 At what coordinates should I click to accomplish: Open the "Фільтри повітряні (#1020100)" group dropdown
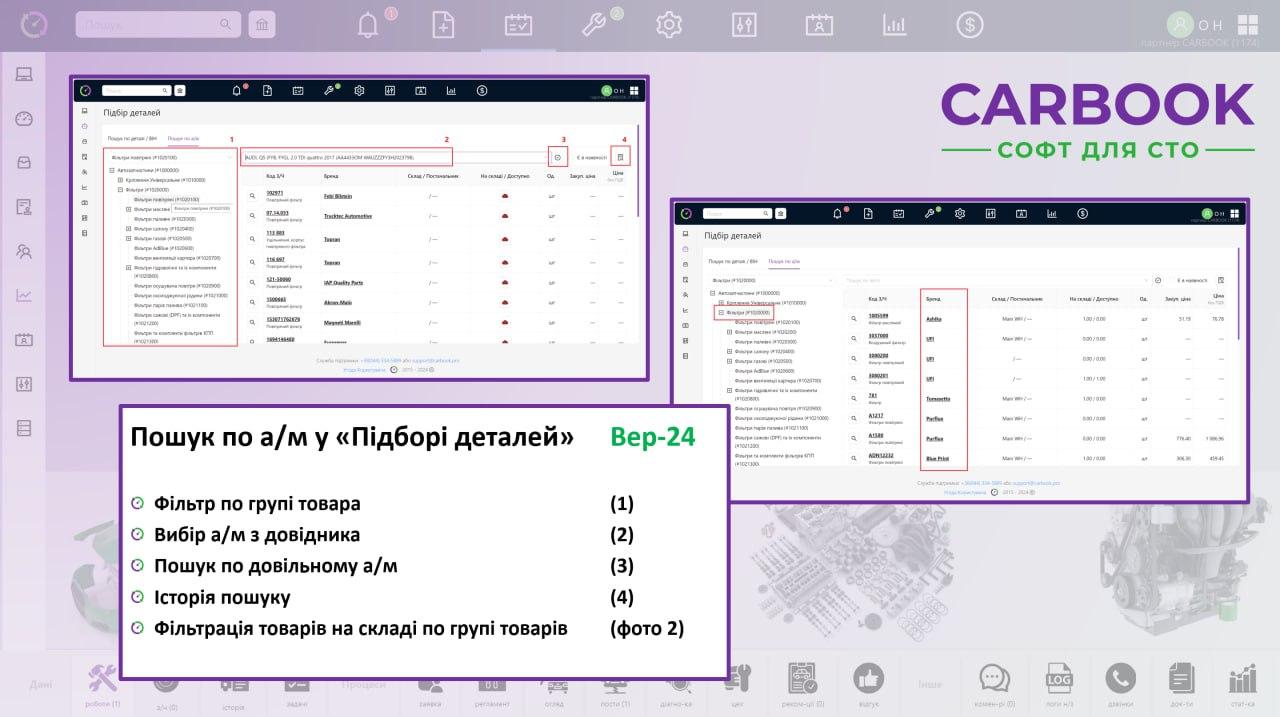click(x=170, y=157)
